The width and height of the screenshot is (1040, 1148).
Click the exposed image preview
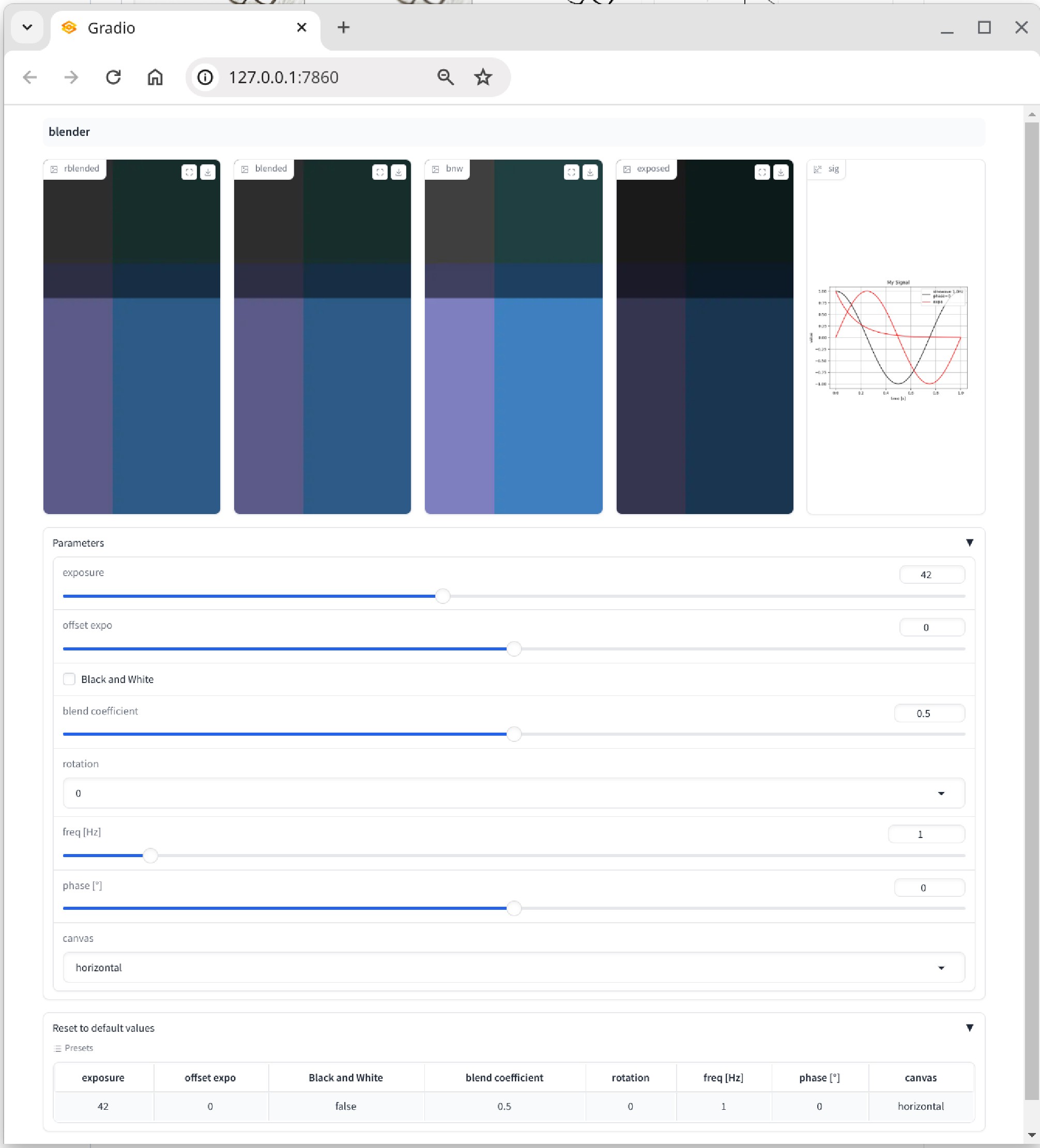pos(705,336)
